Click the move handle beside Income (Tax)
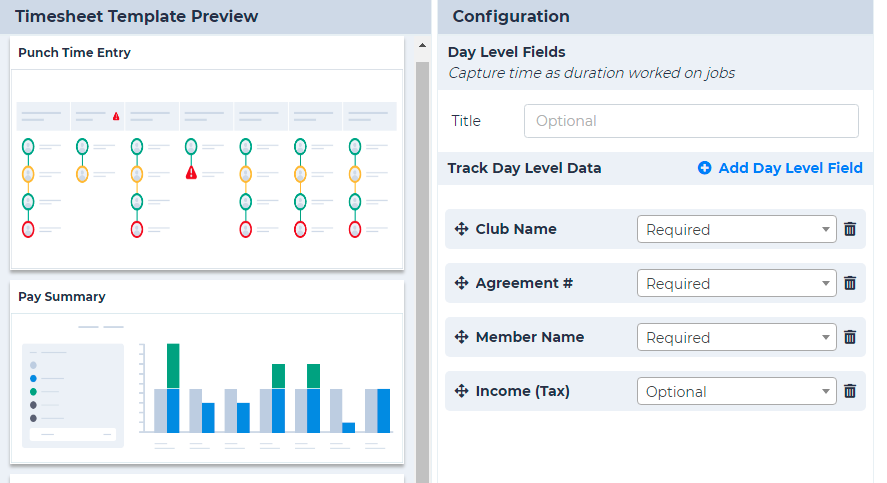 coord(461,391)
